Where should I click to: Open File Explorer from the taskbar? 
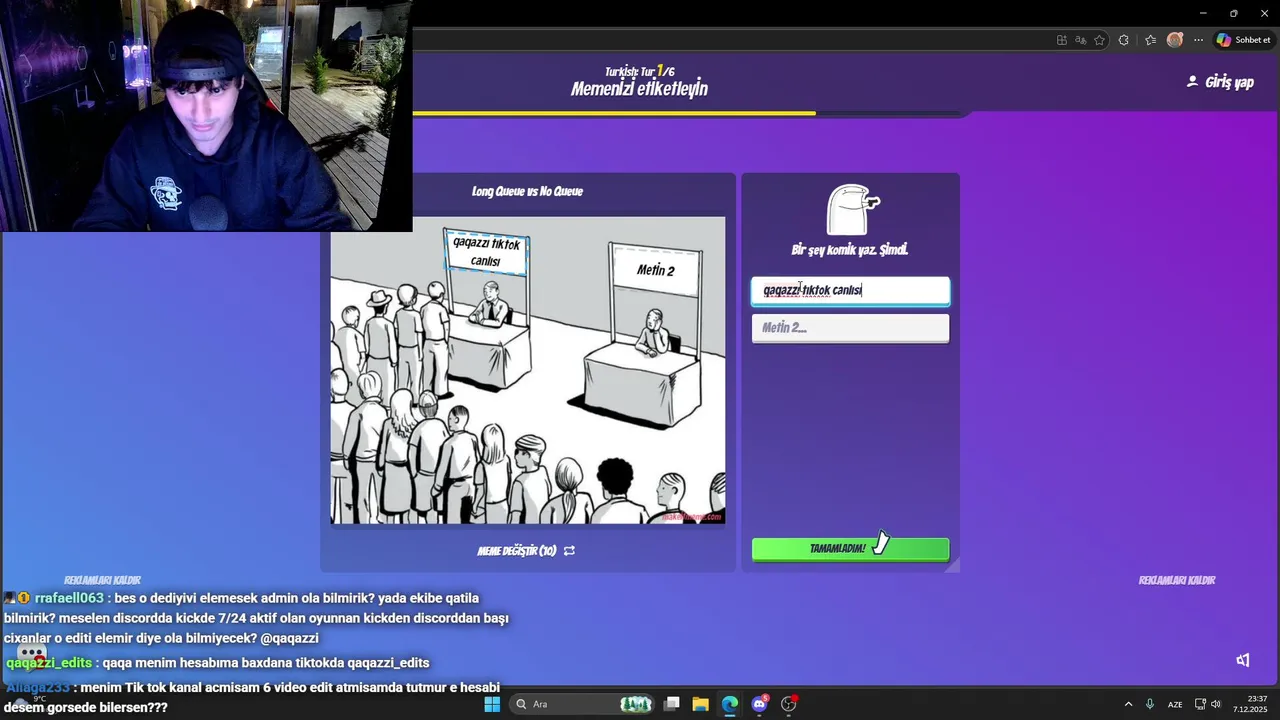(x=700, y=704)
